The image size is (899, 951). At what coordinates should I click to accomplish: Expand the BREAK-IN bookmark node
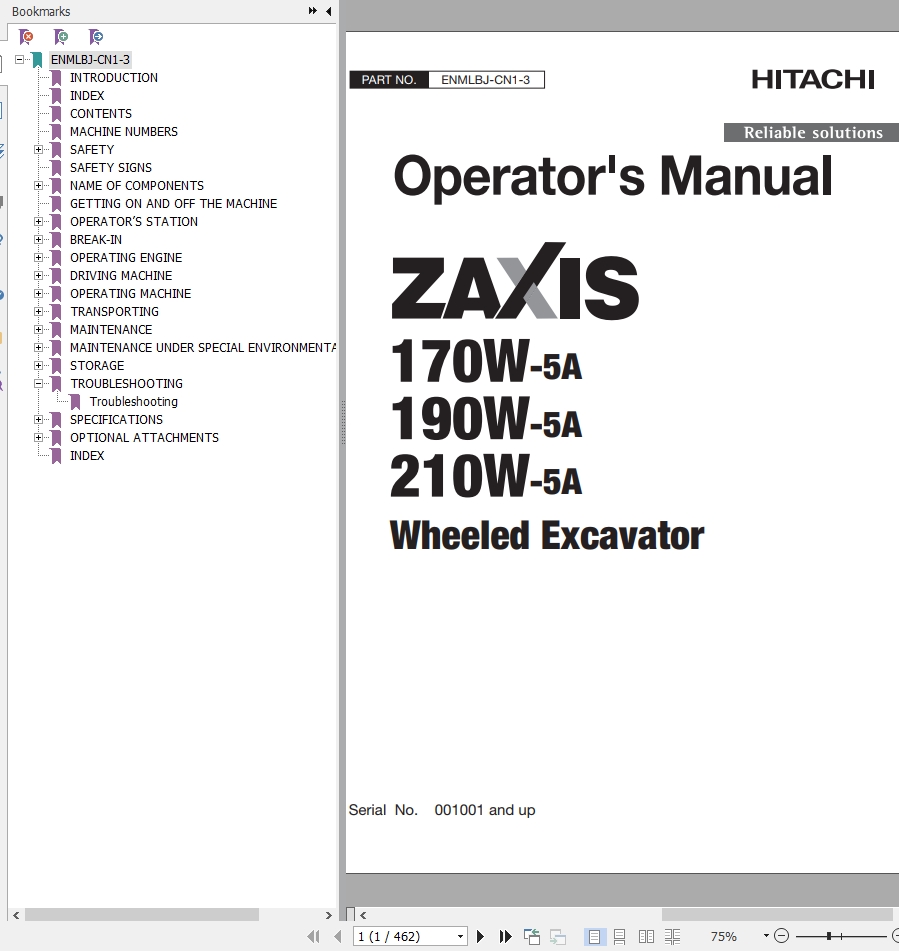(38, 240)
